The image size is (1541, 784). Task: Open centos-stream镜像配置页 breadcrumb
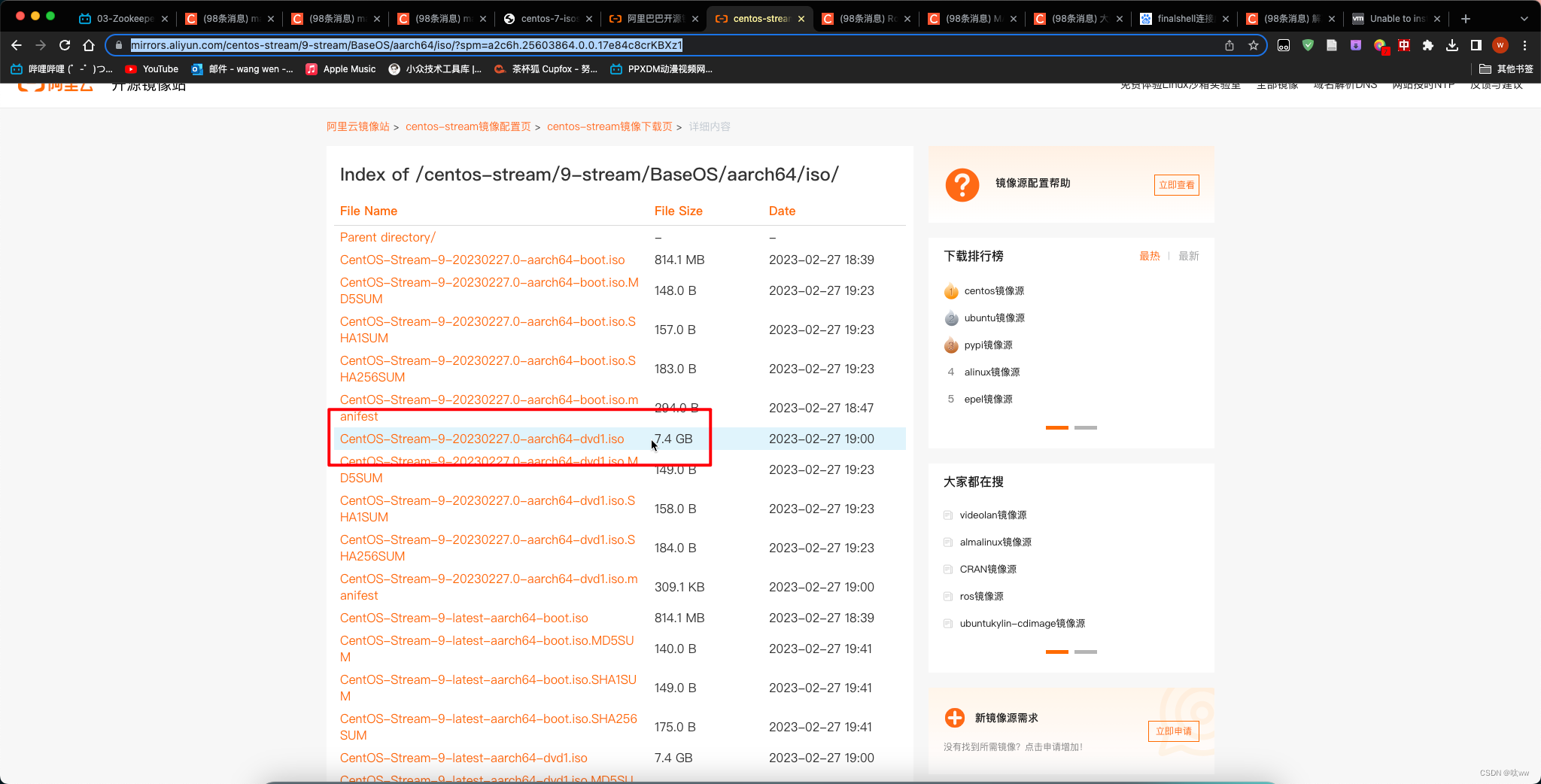pos(468,126)
